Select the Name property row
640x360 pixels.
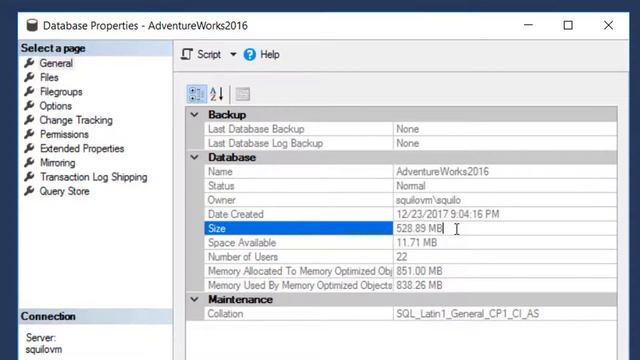410,171
